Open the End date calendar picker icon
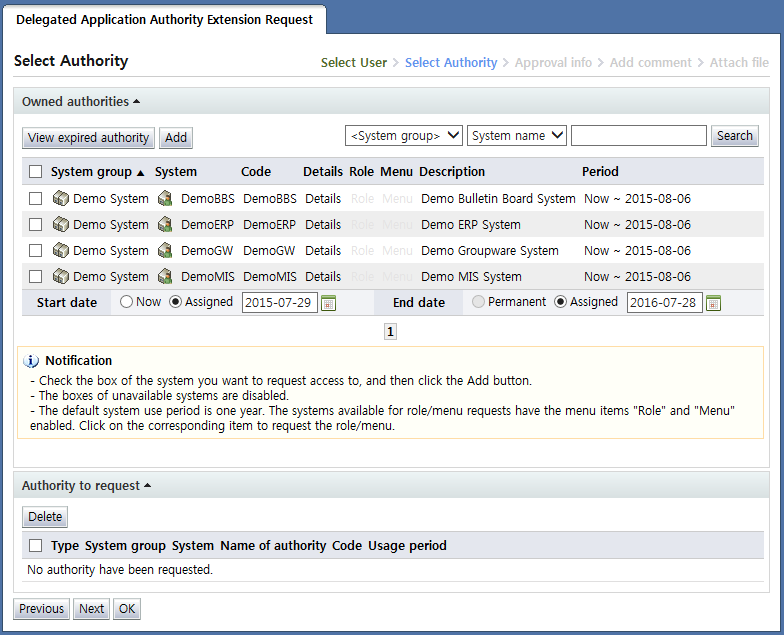 click(x=713, y=303)
